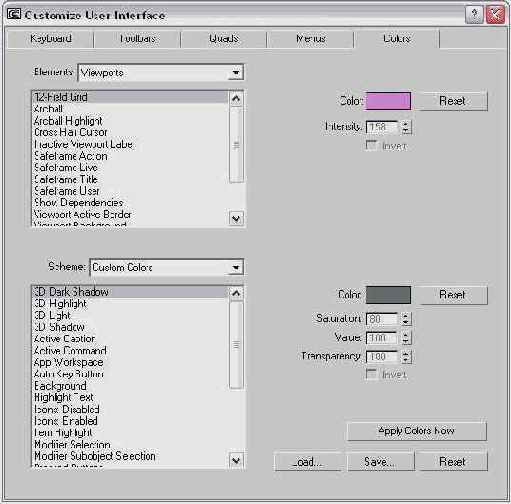This screenshot has width=511, height=504.
Task: Click the Transparency value field
Action: (382, 357)
